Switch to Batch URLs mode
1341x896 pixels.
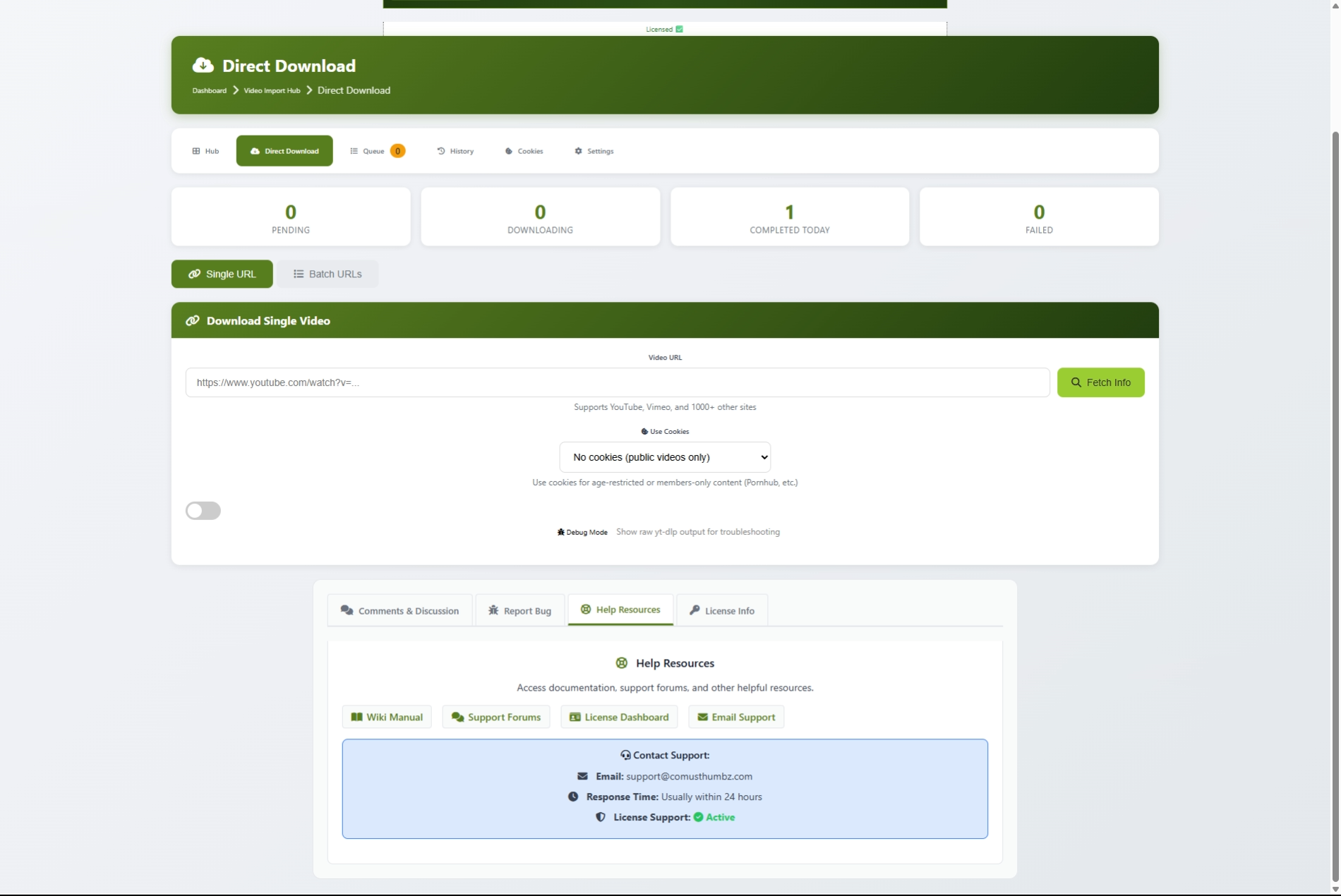coord(327,274)
